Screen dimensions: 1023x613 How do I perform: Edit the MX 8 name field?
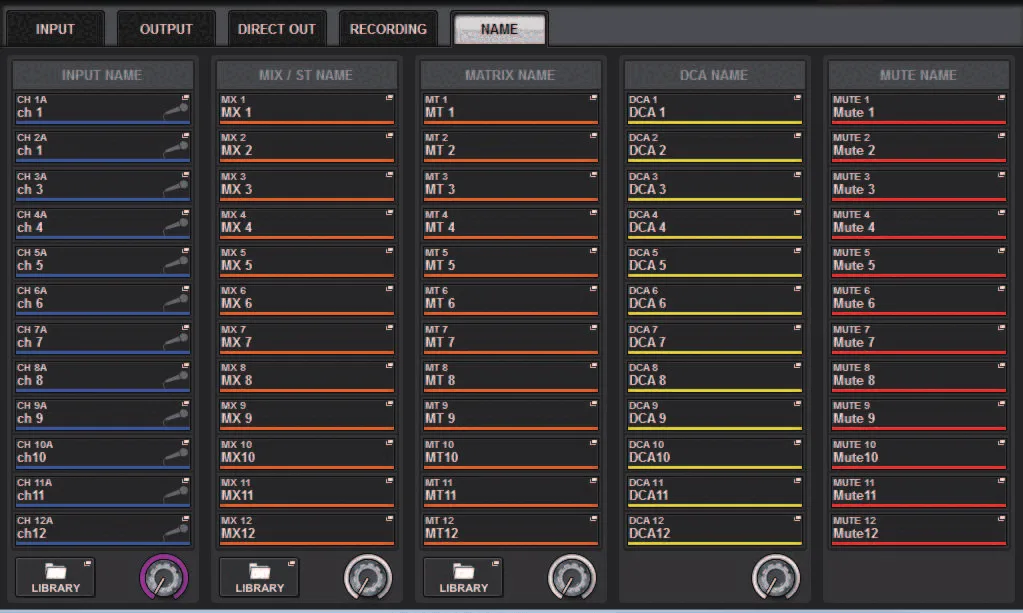point(307,376)
